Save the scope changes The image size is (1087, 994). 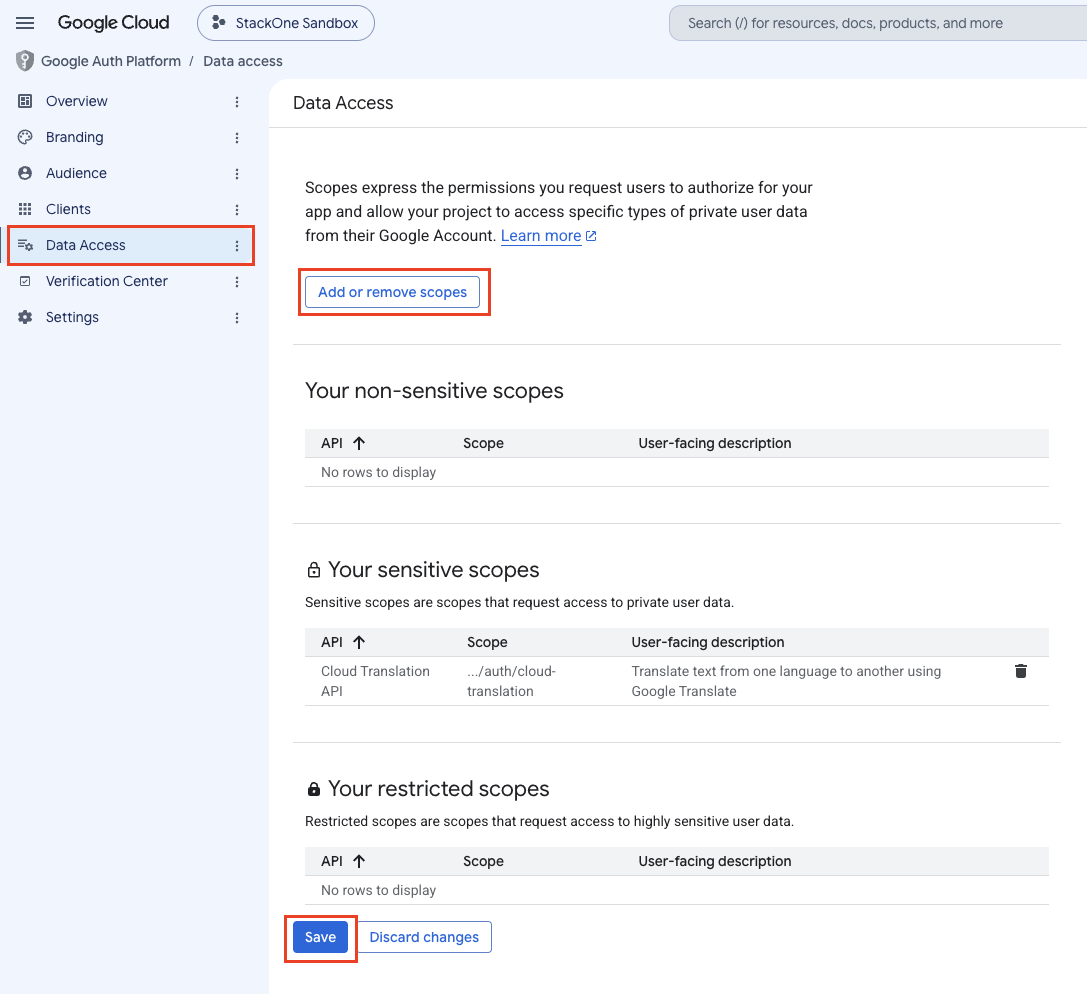pyautogui.click(x=320, y=937)
